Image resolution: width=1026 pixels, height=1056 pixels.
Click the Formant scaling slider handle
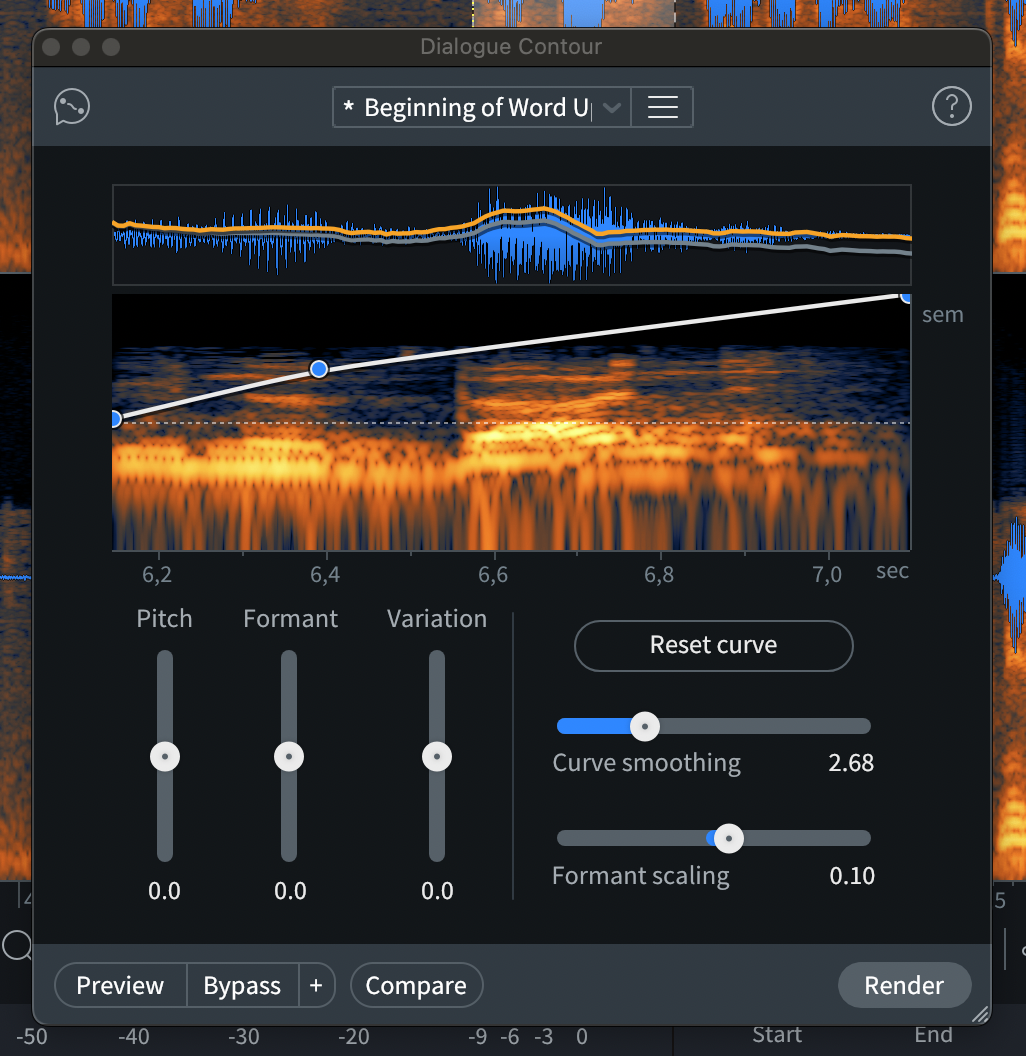pos(728,838)
